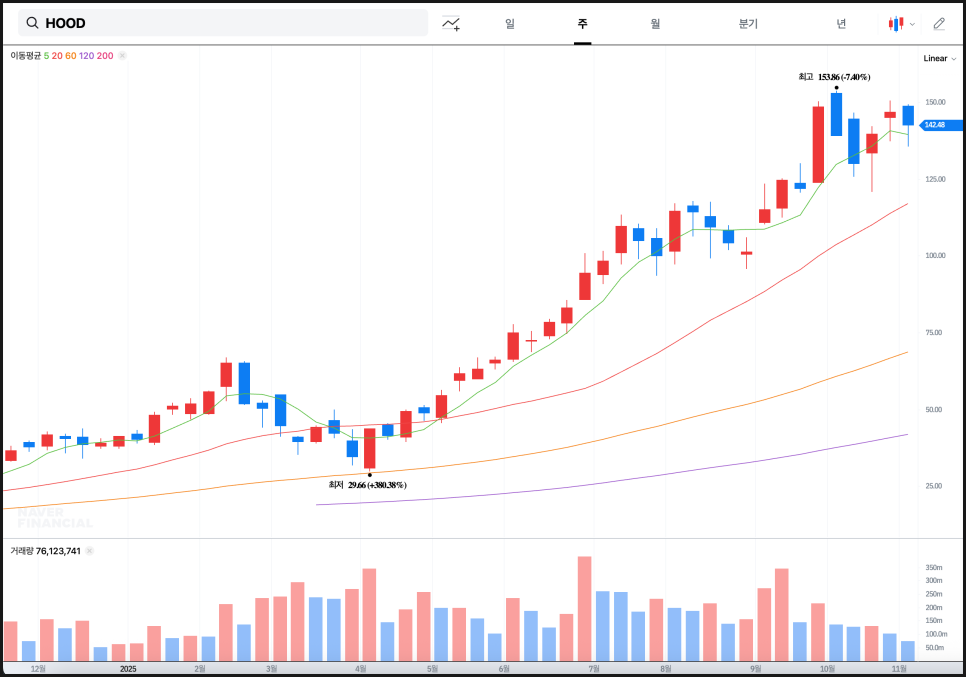Remove the moving average indicator
966x677 pixels.
tap(122, 56)
